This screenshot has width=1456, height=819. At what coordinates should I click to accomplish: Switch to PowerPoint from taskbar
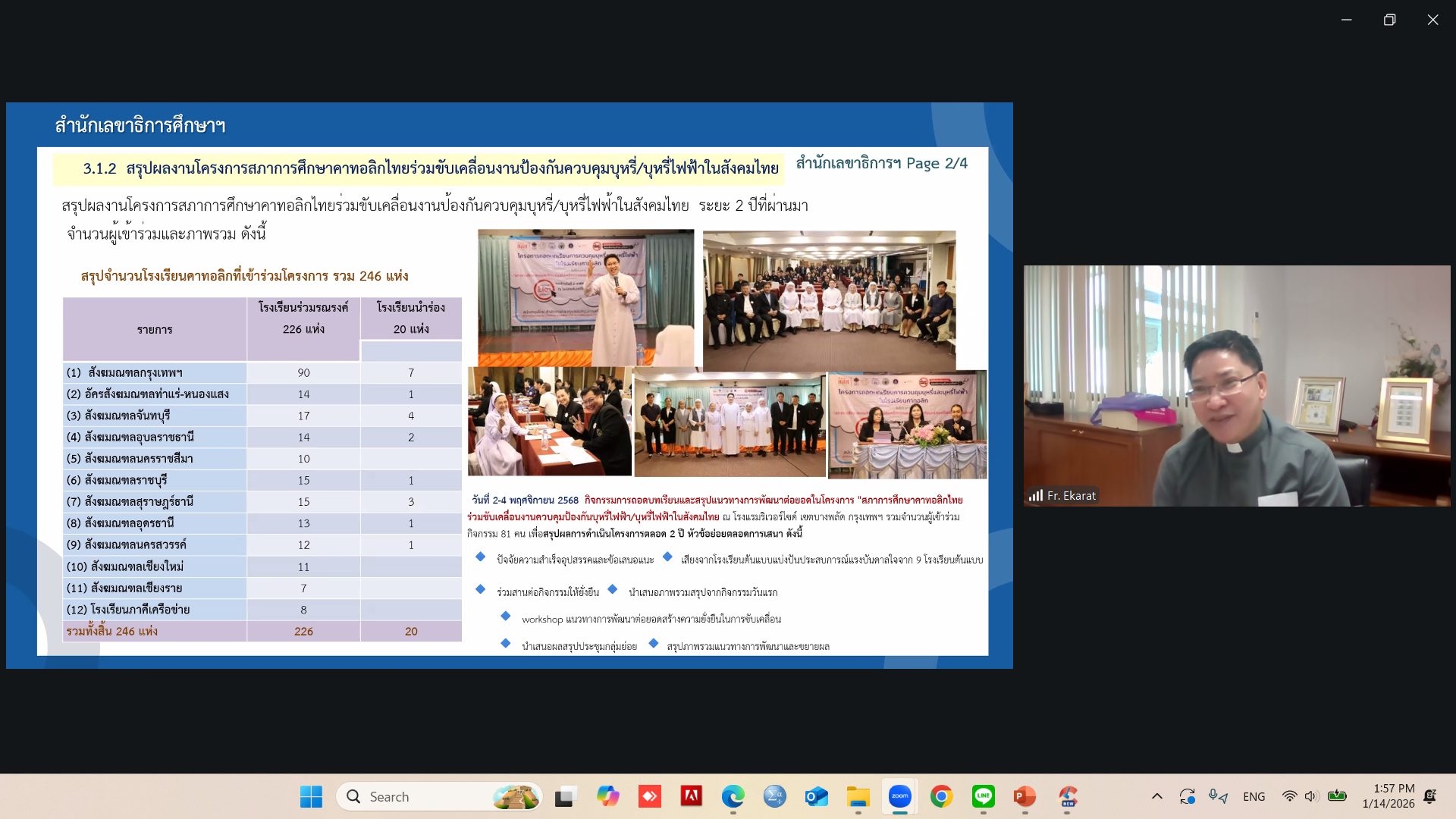click(x=1025, y=796)
